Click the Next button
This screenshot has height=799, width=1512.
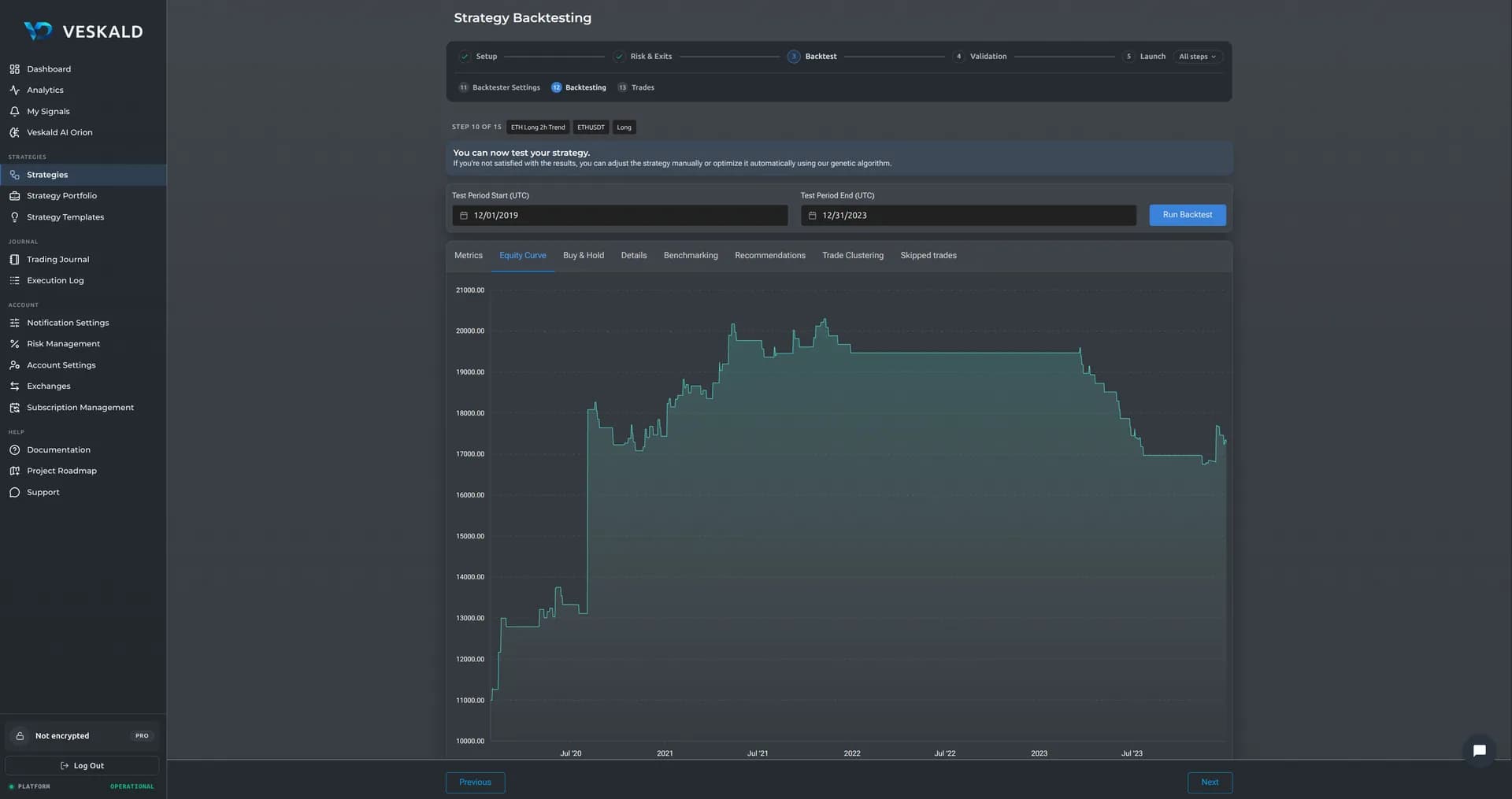tap(1210, 782)
